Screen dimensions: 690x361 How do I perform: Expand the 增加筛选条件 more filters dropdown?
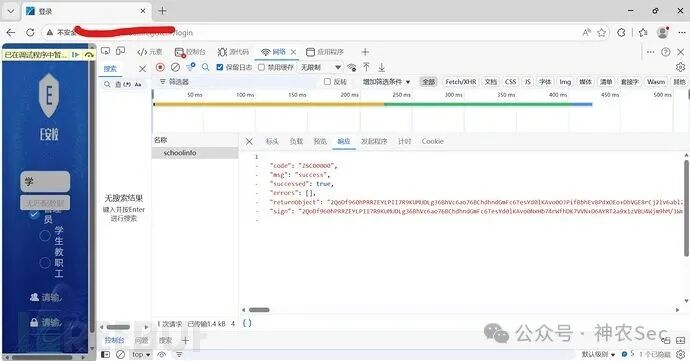(386, 81)
